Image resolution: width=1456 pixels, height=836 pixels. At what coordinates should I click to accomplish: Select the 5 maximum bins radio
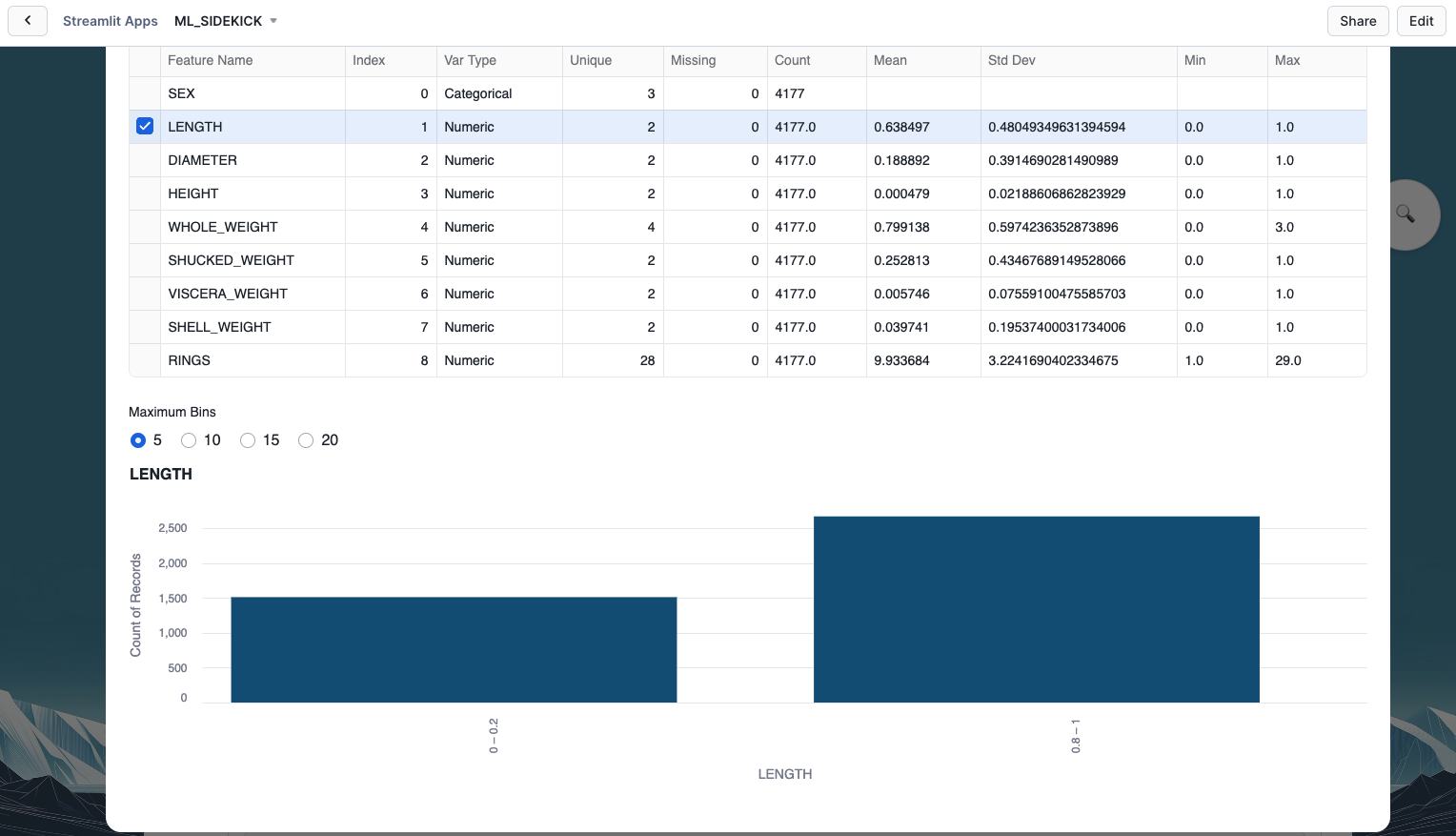[x=138, y=440]
